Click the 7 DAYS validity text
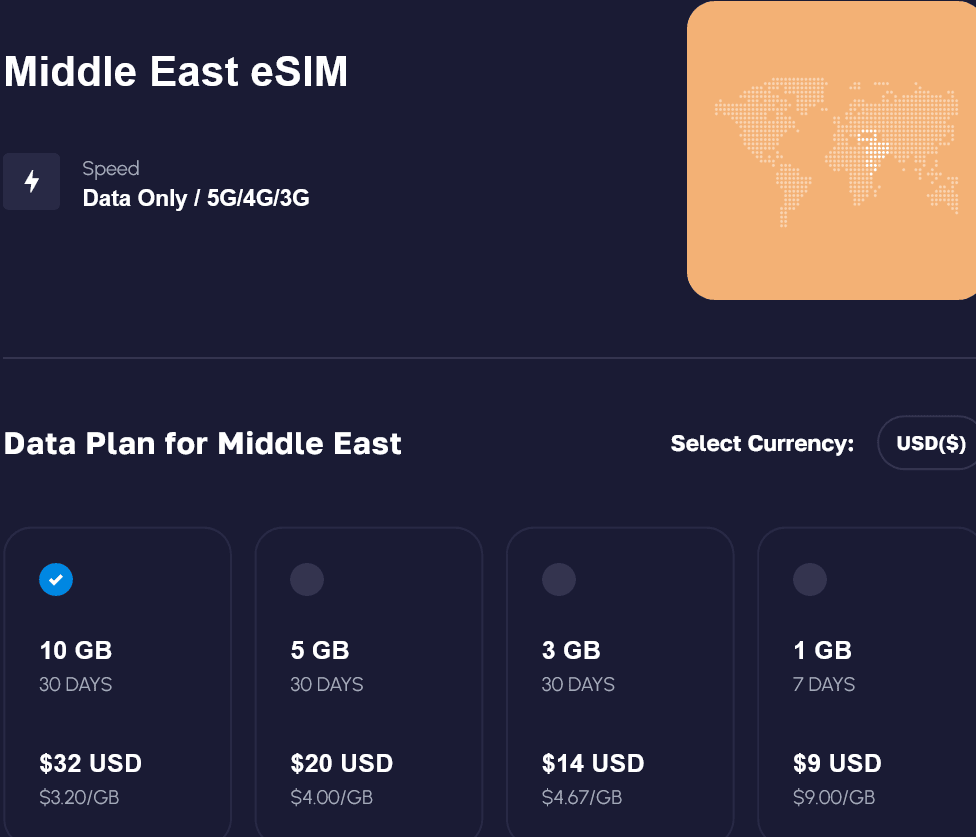The height and width of the screenshot is (837, 976). tap(824, 685)
